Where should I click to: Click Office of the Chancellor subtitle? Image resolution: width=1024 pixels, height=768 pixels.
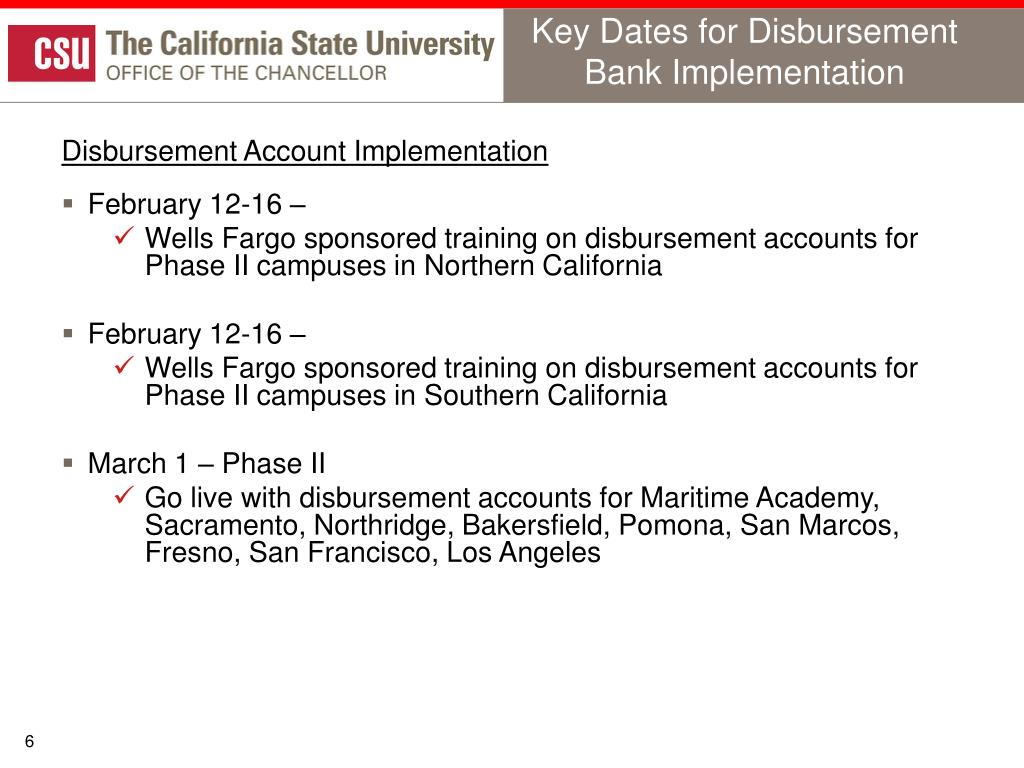pyautogui.click(x=246, y=73)
